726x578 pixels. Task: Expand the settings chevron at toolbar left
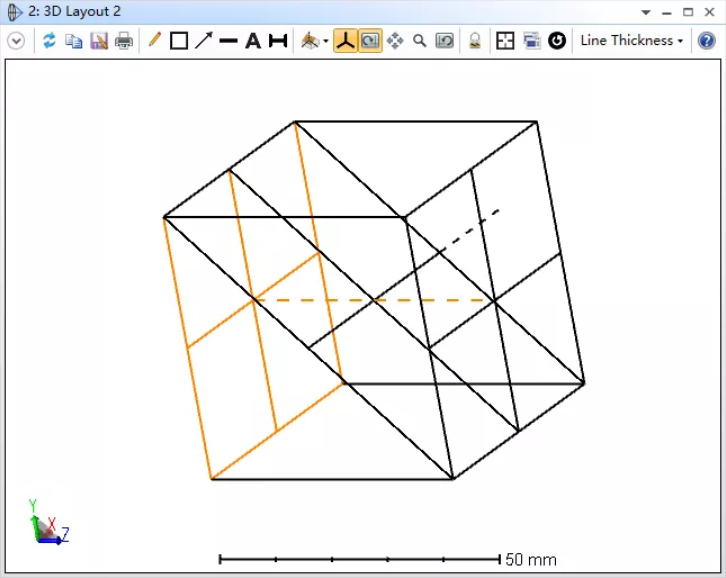(16, 41)
